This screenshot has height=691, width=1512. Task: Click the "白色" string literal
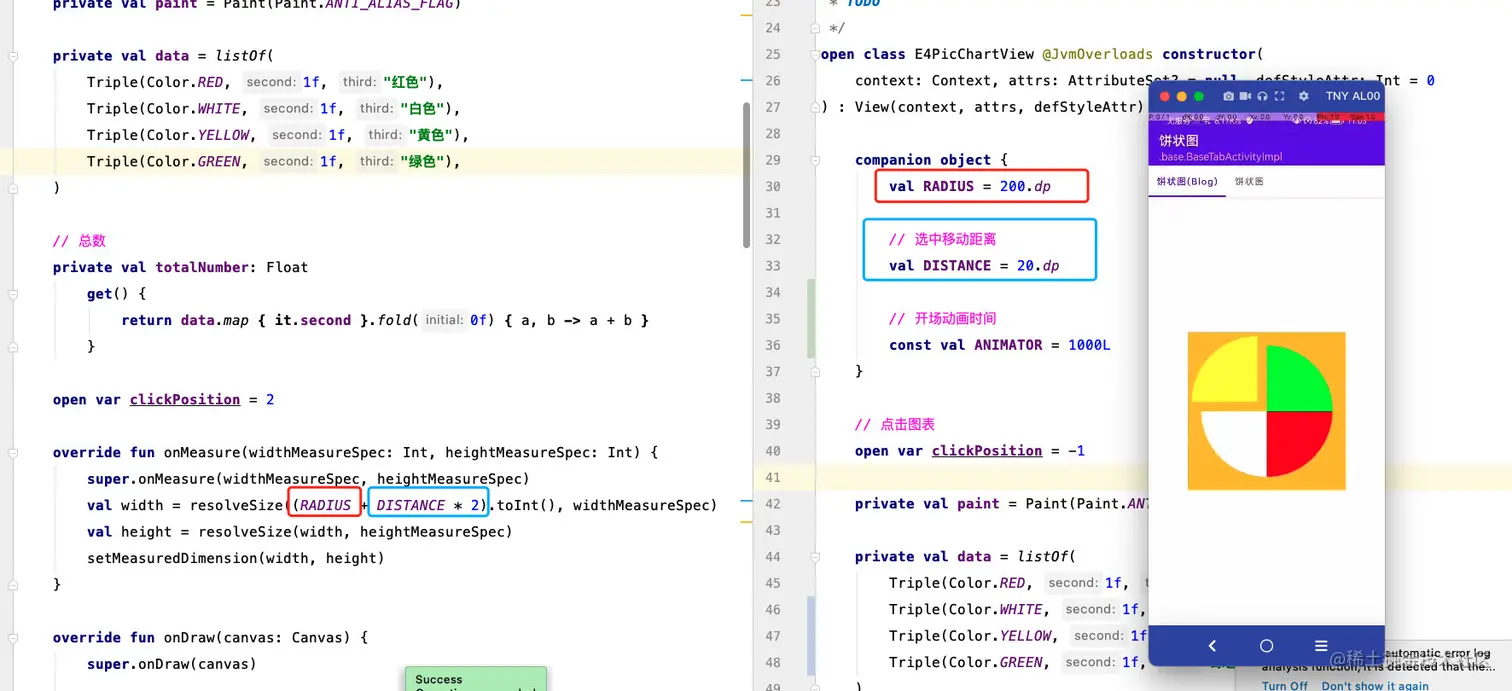[x=424, y=109]
